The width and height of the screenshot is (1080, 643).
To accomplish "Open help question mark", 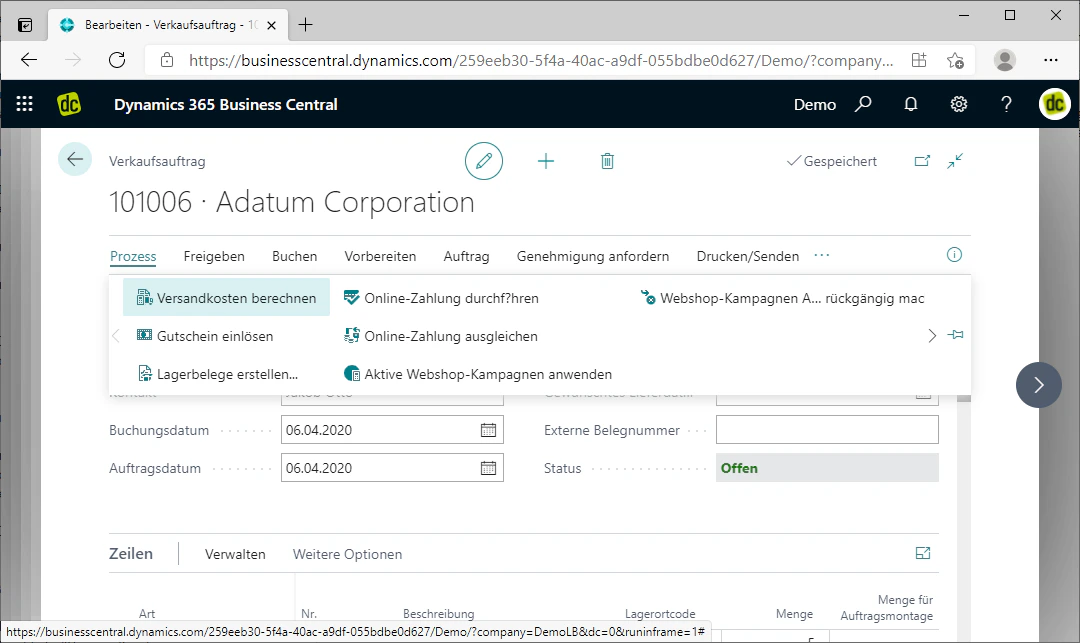I will click(x=1006, y=104).
